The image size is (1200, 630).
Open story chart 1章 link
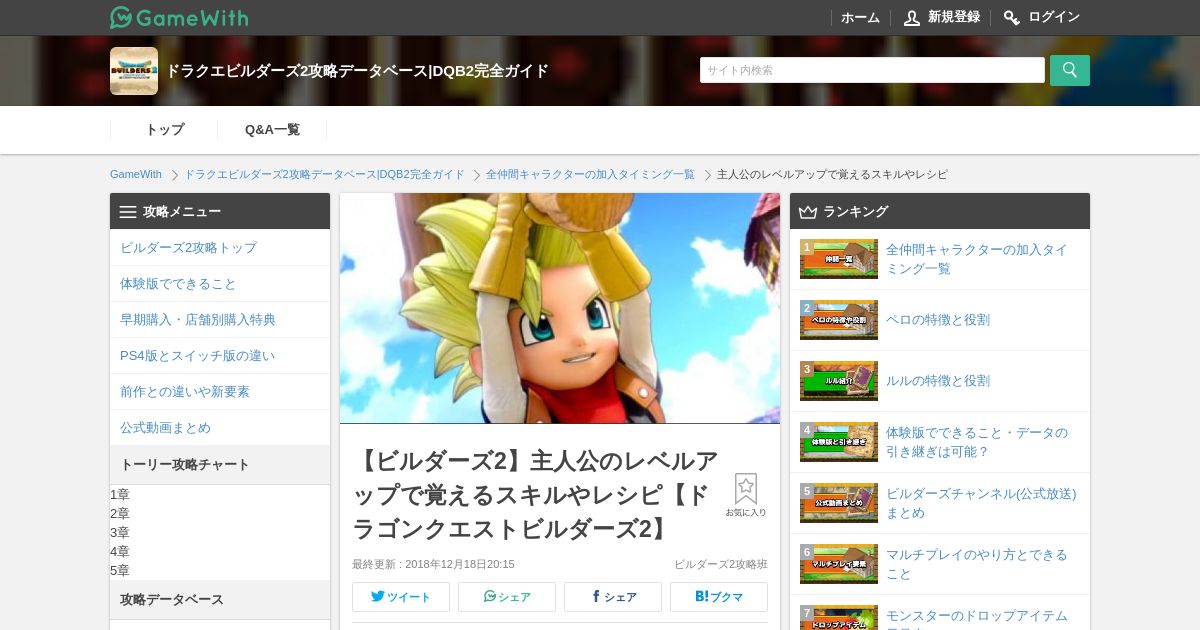pos(120,494)
